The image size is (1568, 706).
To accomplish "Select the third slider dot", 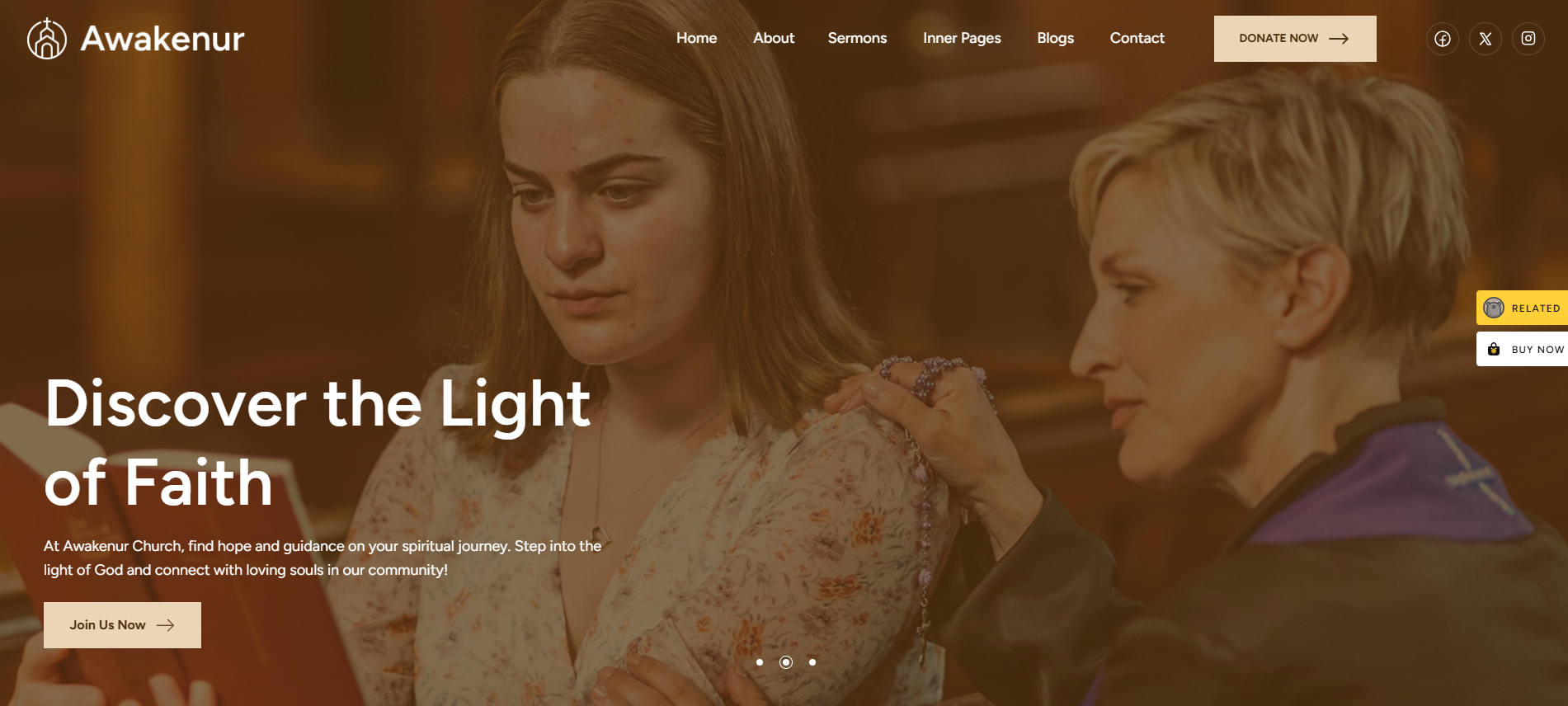I will (x=812, y=662).
